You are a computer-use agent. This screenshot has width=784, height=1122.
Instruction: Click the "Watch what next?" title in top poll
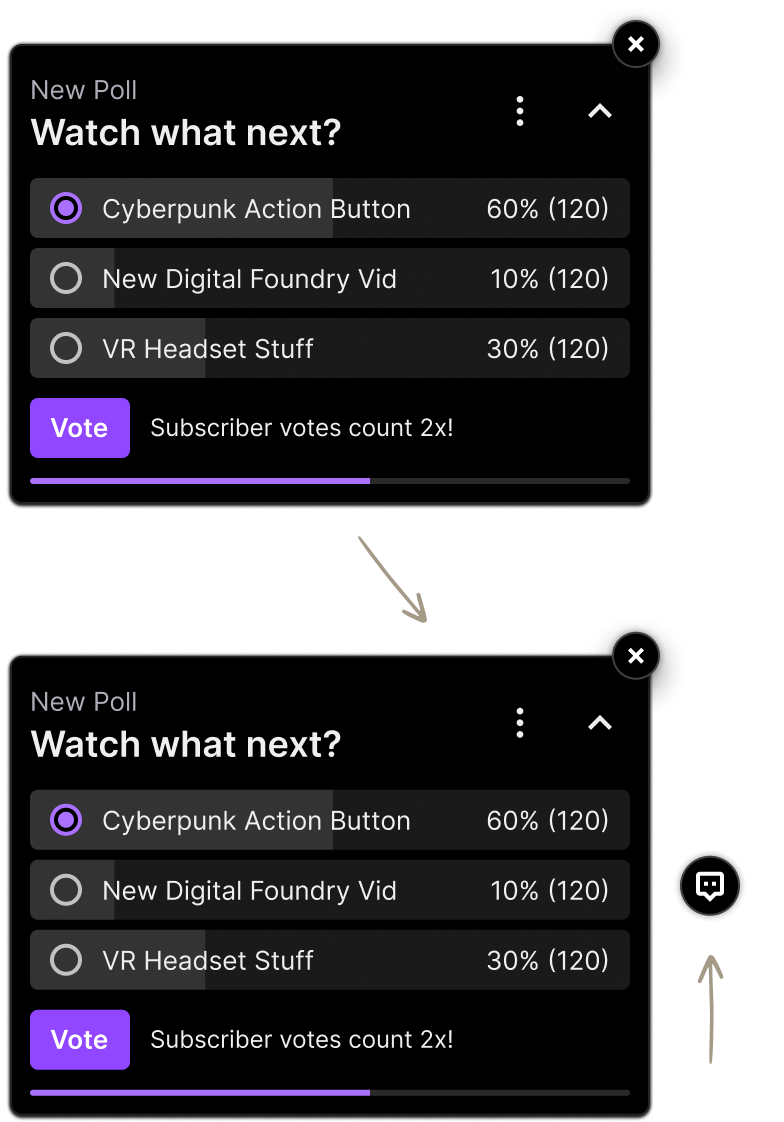click(186, 132)
